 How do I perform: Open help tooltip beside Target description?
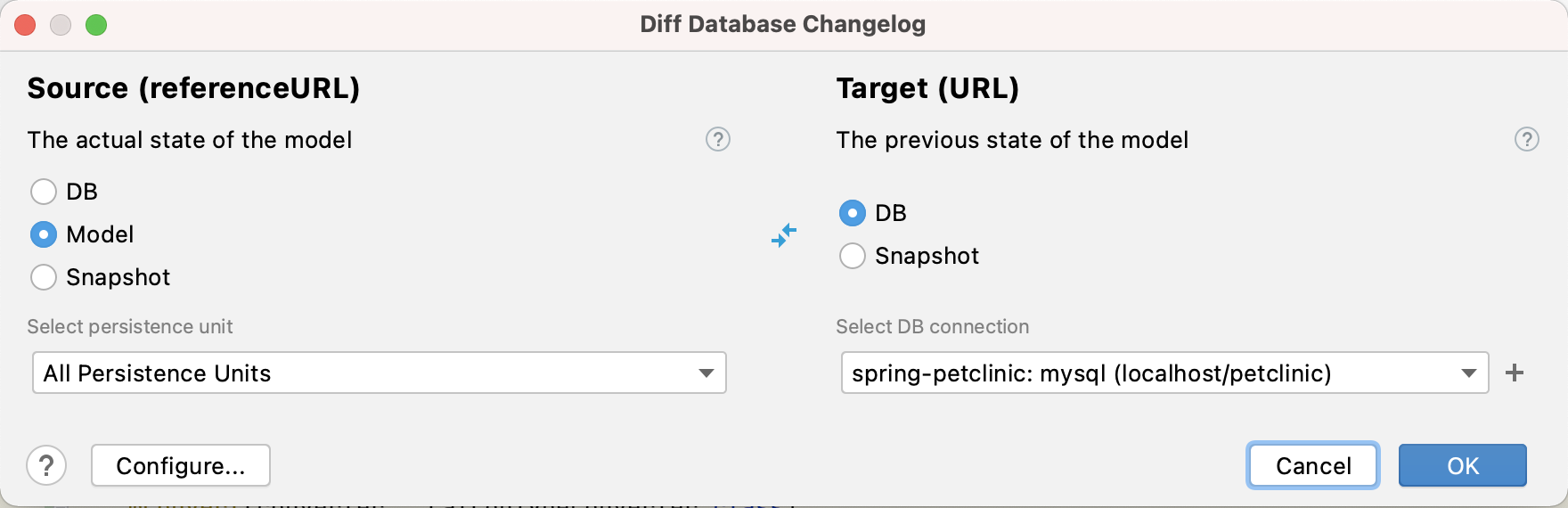click(x=1527, y=139)
